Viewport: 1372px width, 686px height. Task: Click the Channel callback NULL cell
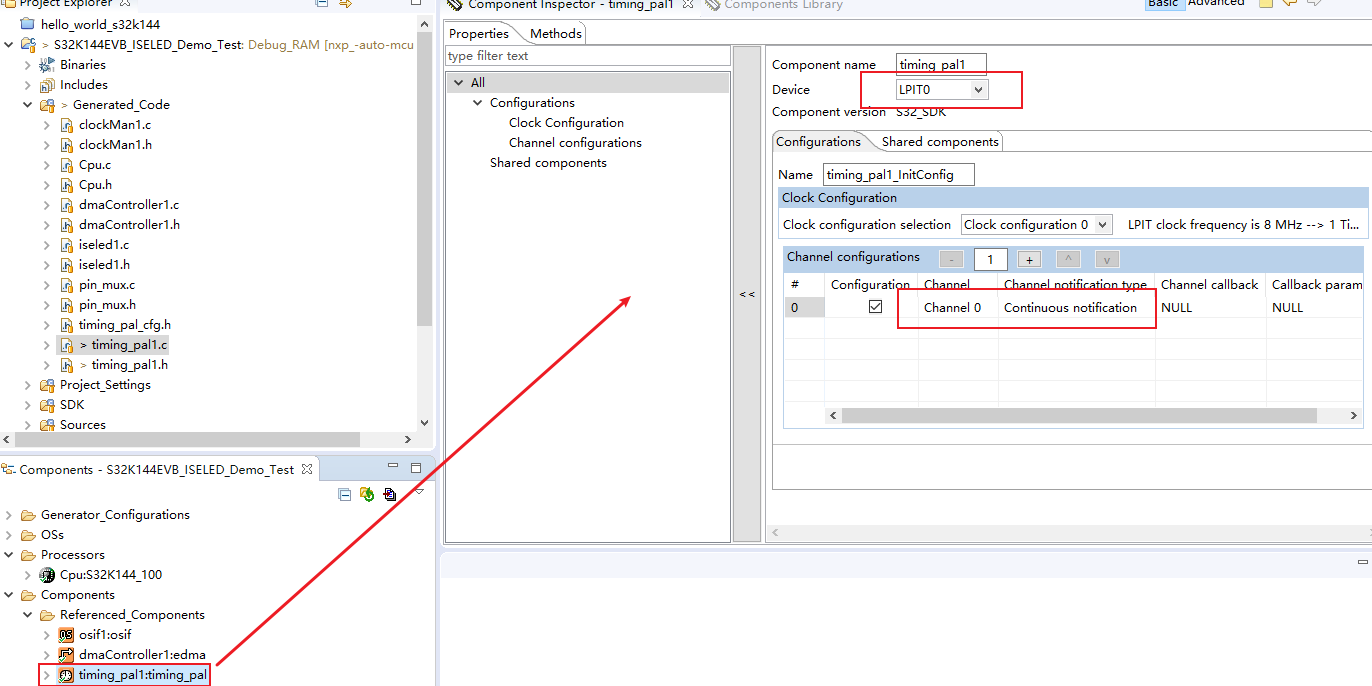click(1210, 308)
